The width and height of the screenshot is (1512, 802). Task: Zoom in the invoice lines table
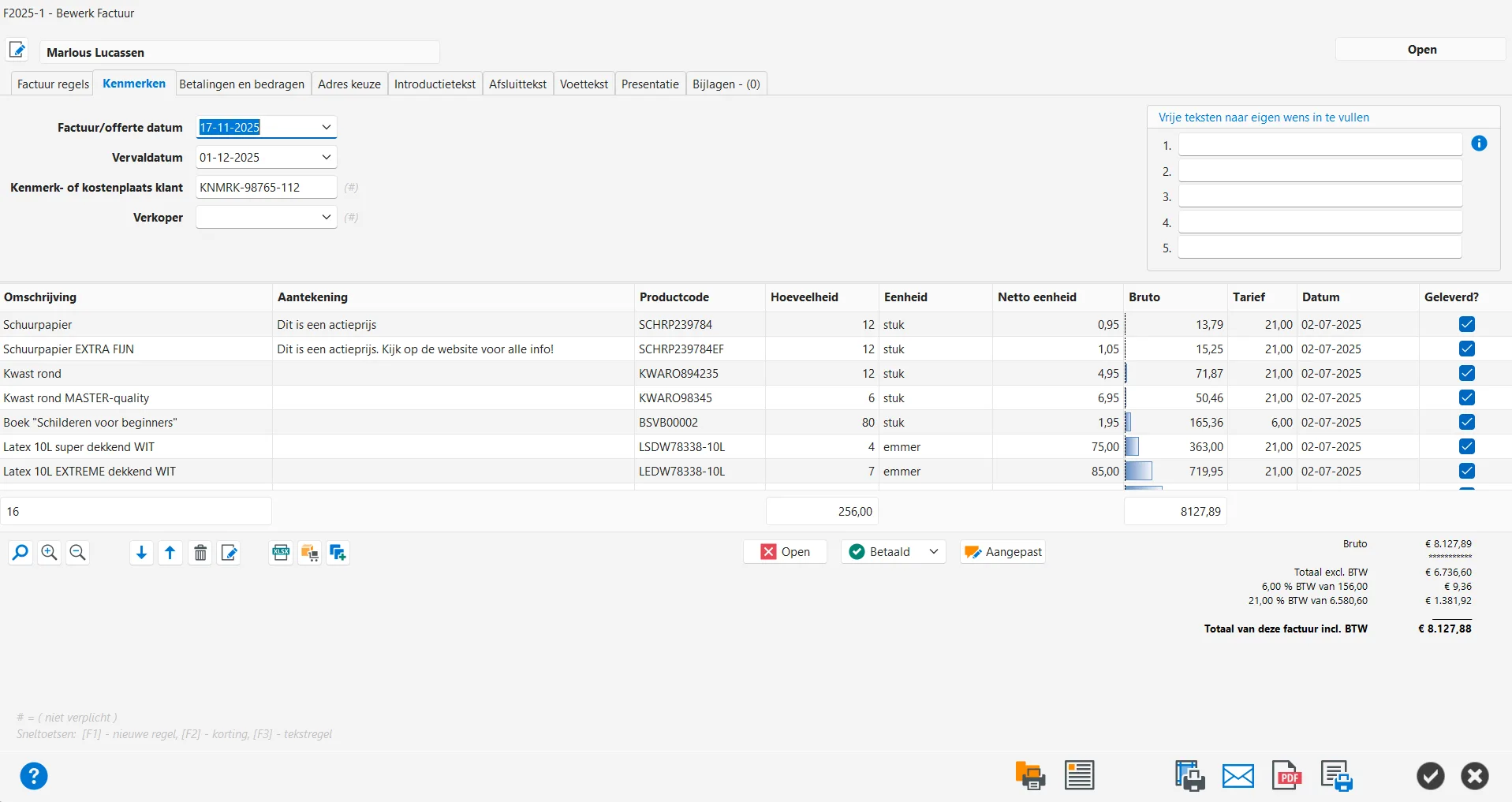[49, 552]
